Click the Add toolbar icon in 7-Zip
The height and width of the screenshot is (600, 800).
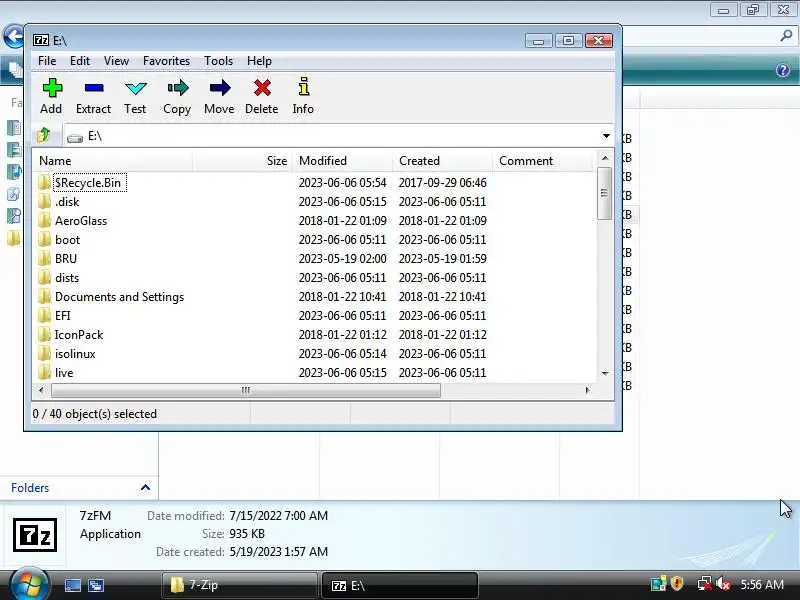click(x=52, y=88)
